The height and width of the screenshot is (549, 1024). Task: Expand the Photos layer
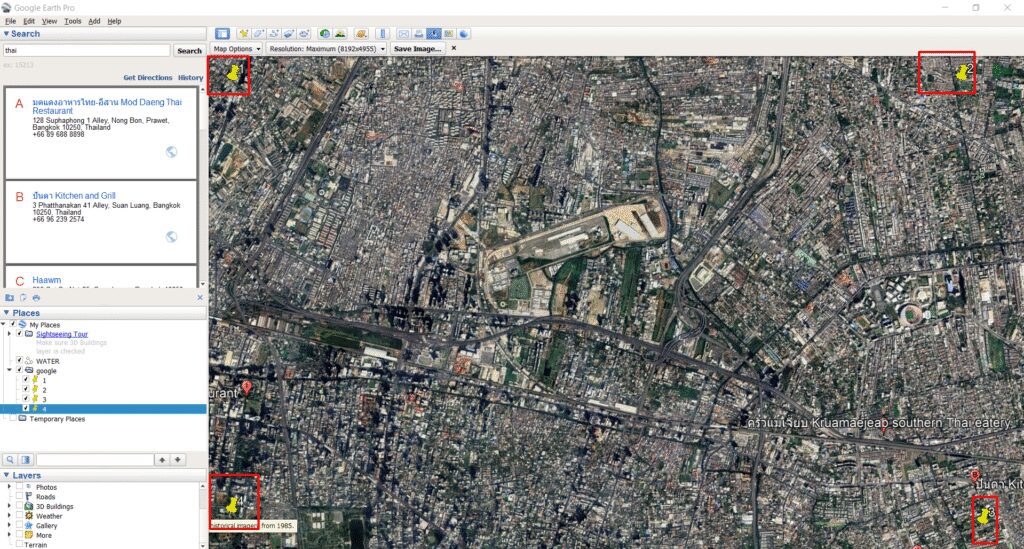[9, 487]
